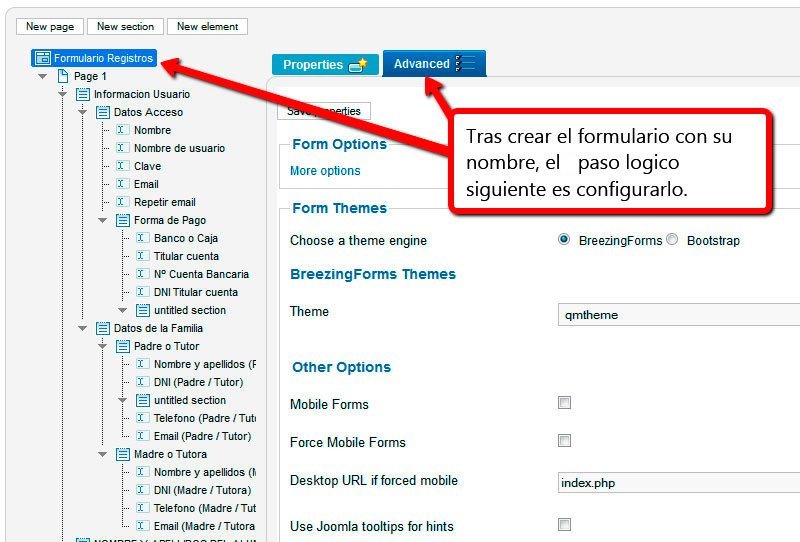Screen dimensions: 800x542
Task: Collapse the Datos de la Familia node
Action: tap(83, 328)
